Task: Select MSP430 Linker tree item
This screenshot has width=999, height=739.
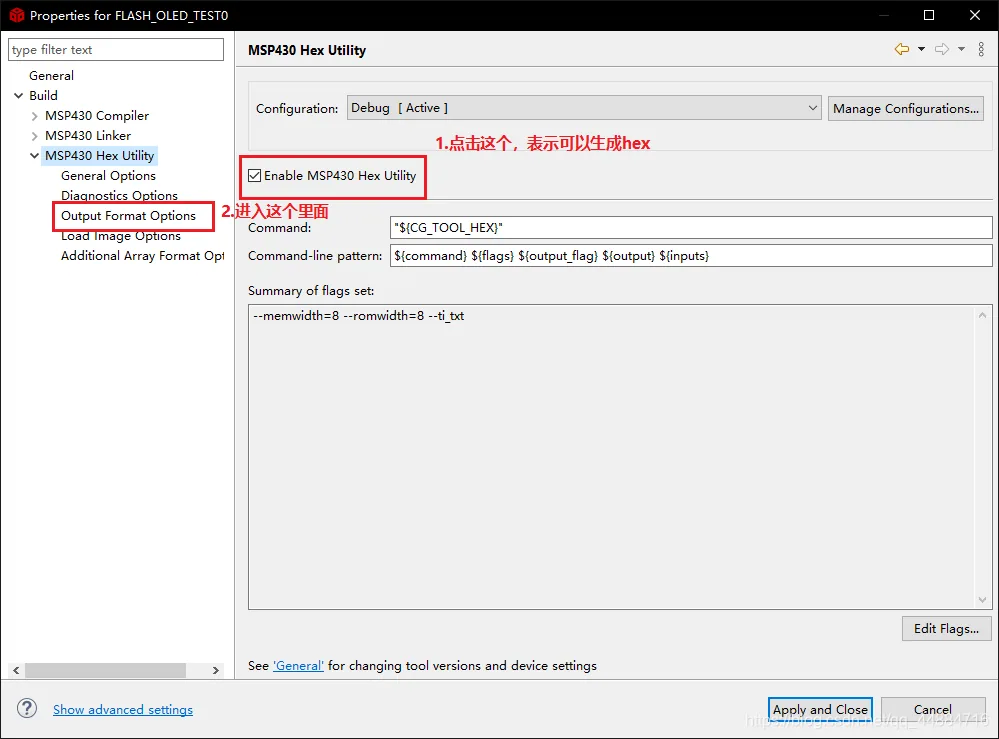Action: point(88,136)
